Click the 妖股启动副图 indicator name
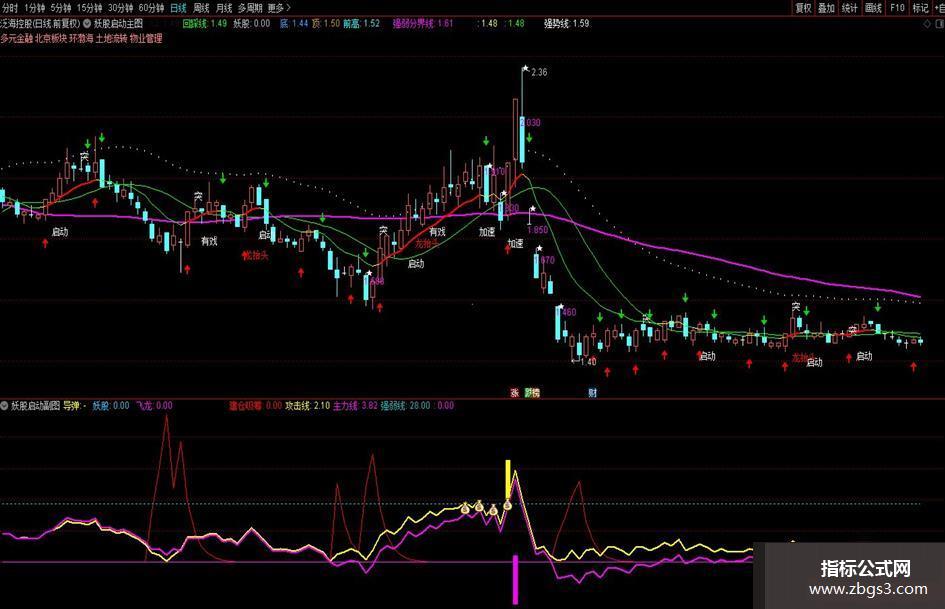The image size is (945, 609). pos(36,406)
